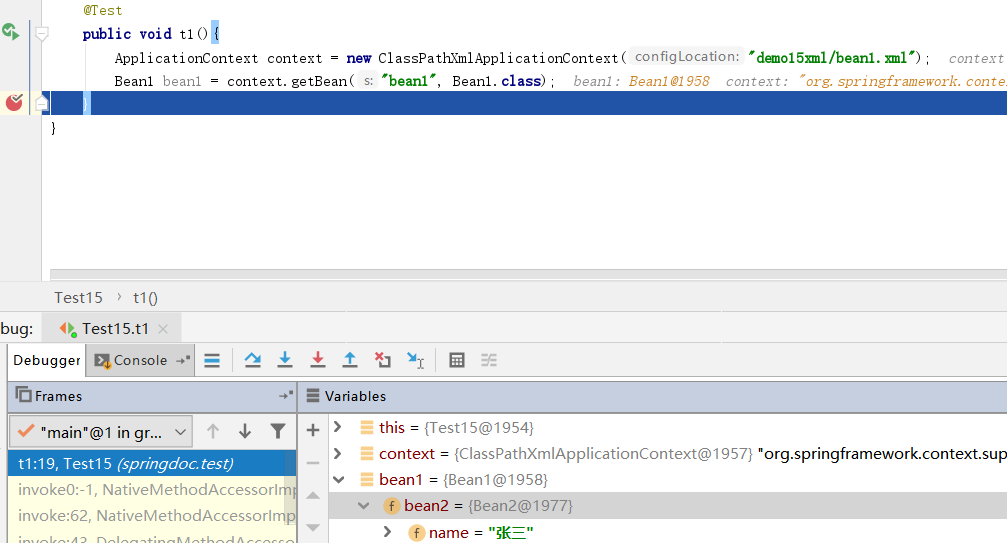Click the "demo15xml/bean1.xml" string in code
1007x543 pixels.
point(832,58)
